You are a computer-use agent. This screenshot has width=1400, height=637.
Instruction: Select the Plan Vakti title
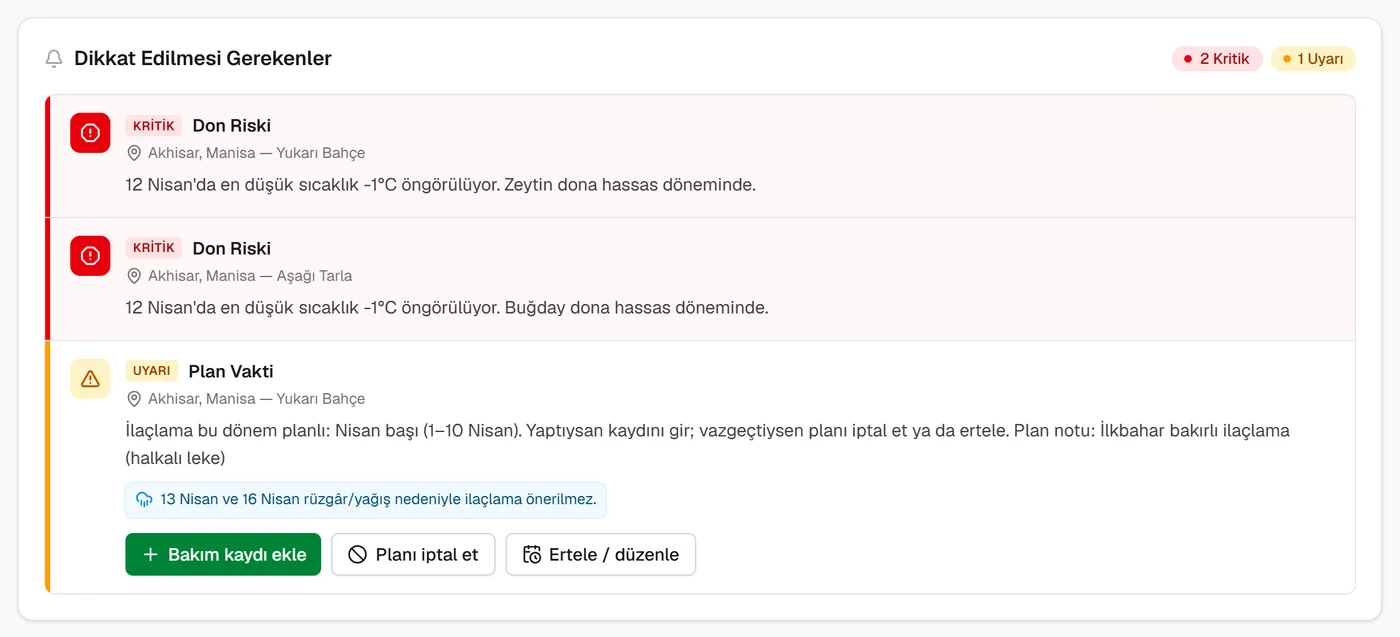click(231, 371)
